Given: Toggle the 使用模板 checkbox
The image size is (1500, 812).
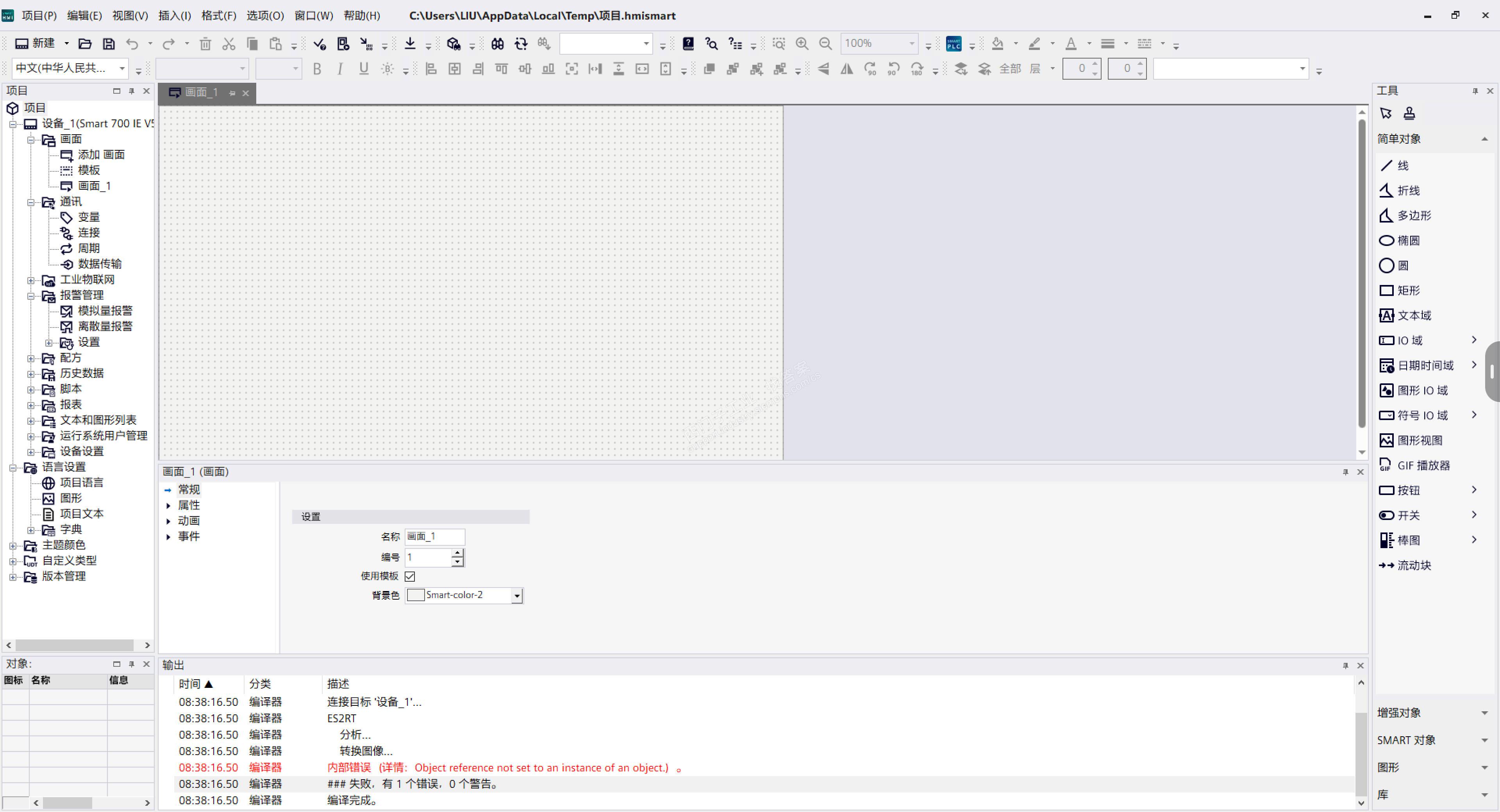Looking at the screenshot, I should (x=410, y=576).
